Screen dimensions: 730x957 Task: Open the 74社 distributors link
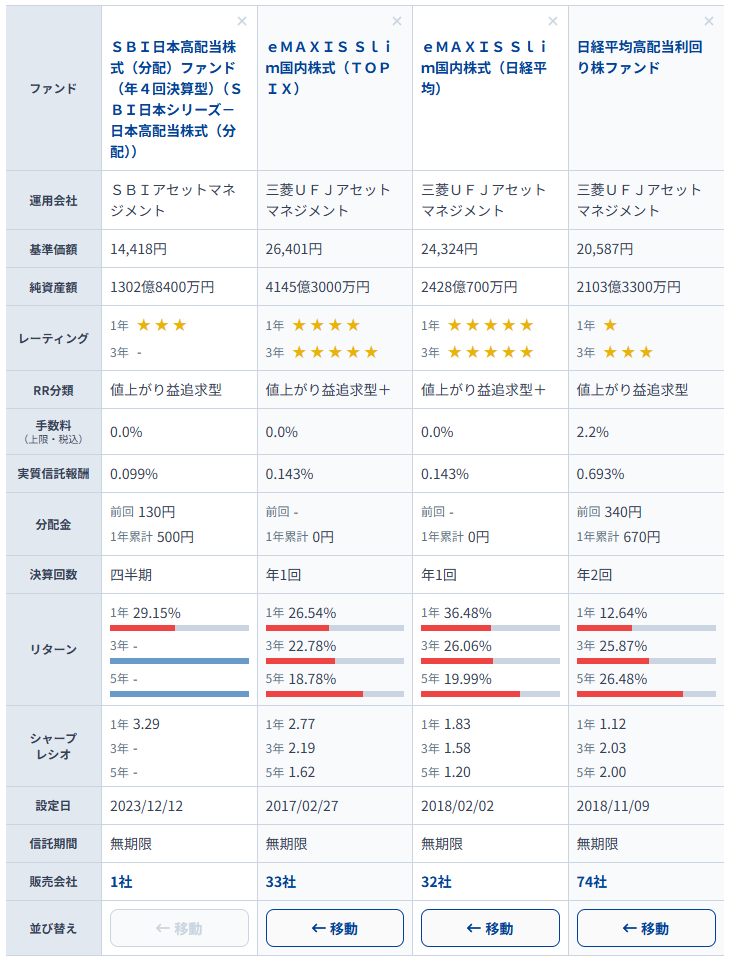(x=592, y=881)
